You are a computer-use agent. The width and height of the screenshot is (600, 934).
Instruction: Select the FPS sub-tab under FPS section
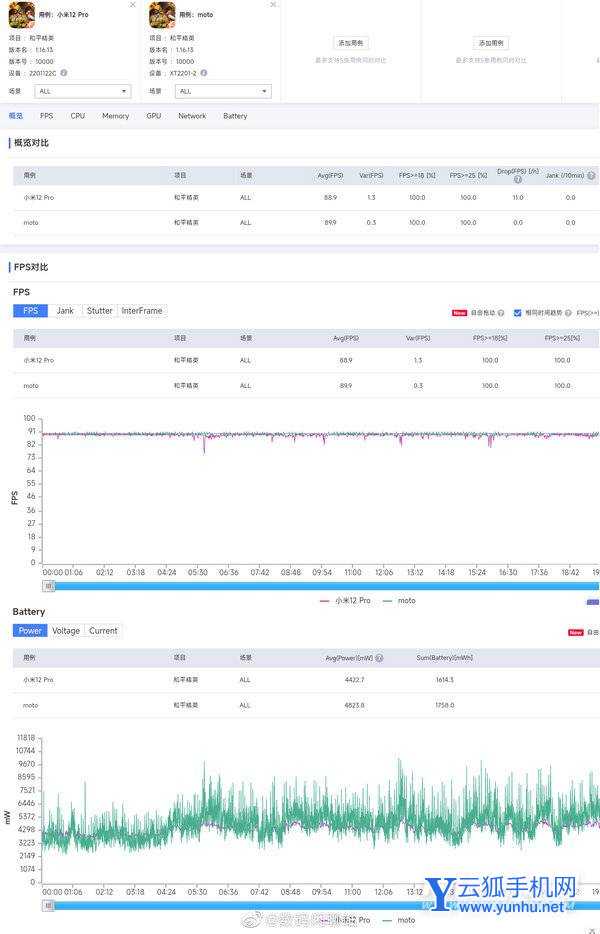(30, 310)
